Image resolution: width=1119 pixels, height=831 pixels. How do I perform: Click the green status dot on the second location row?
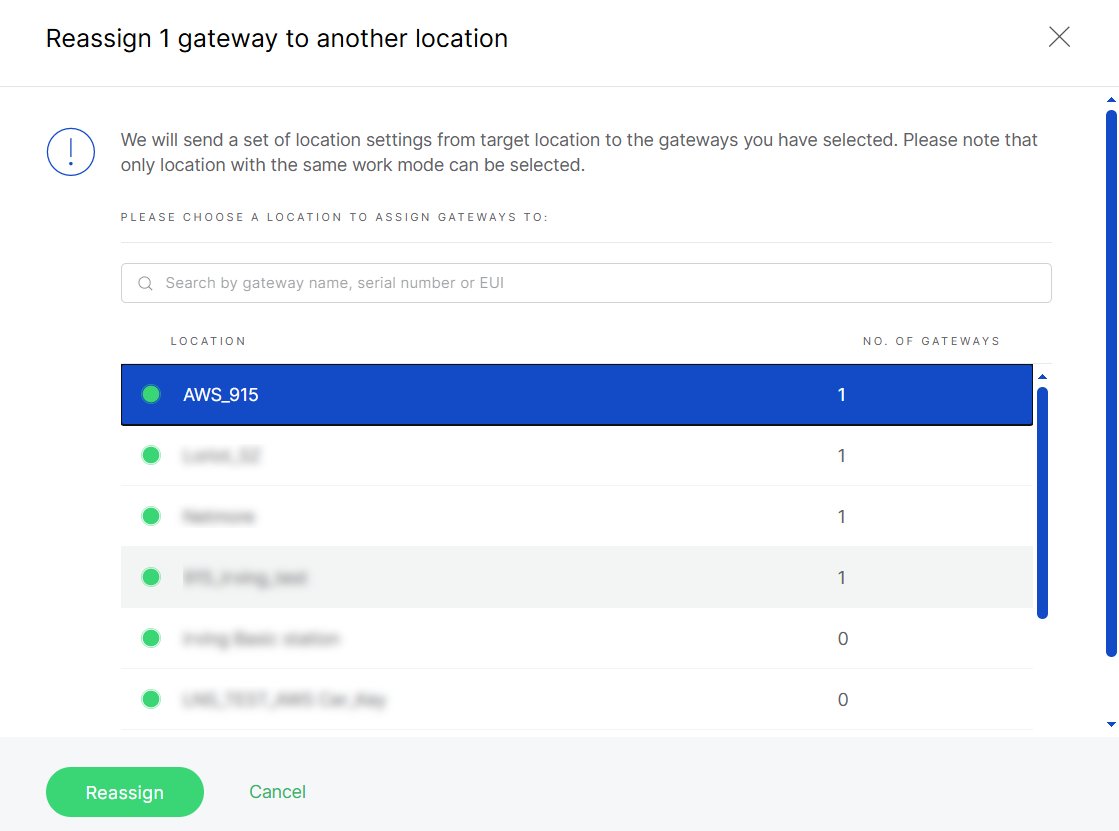[151, 455]
